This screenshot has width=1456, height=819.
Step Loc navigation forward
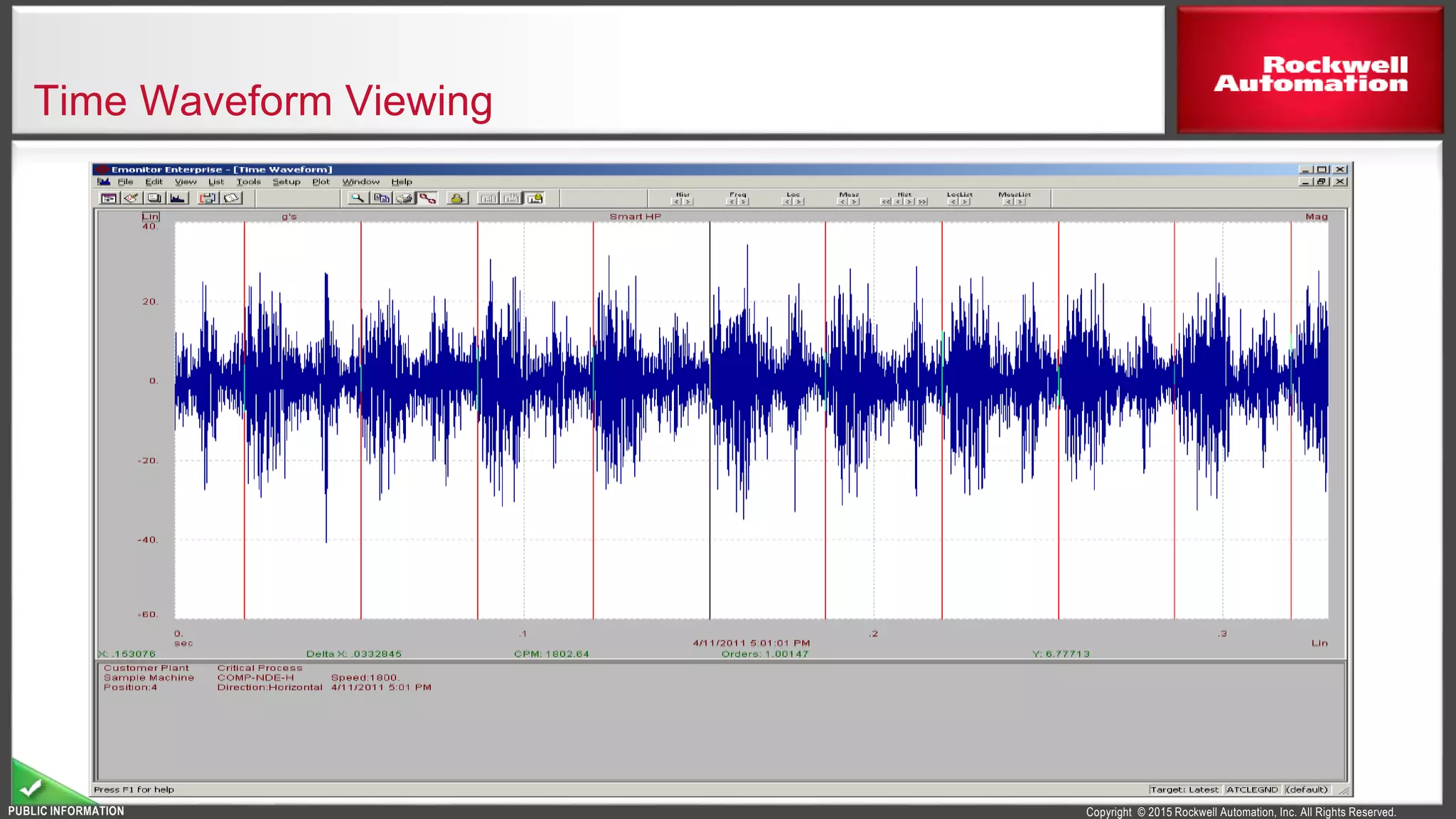pyautogui.click(x=798, y=202)
